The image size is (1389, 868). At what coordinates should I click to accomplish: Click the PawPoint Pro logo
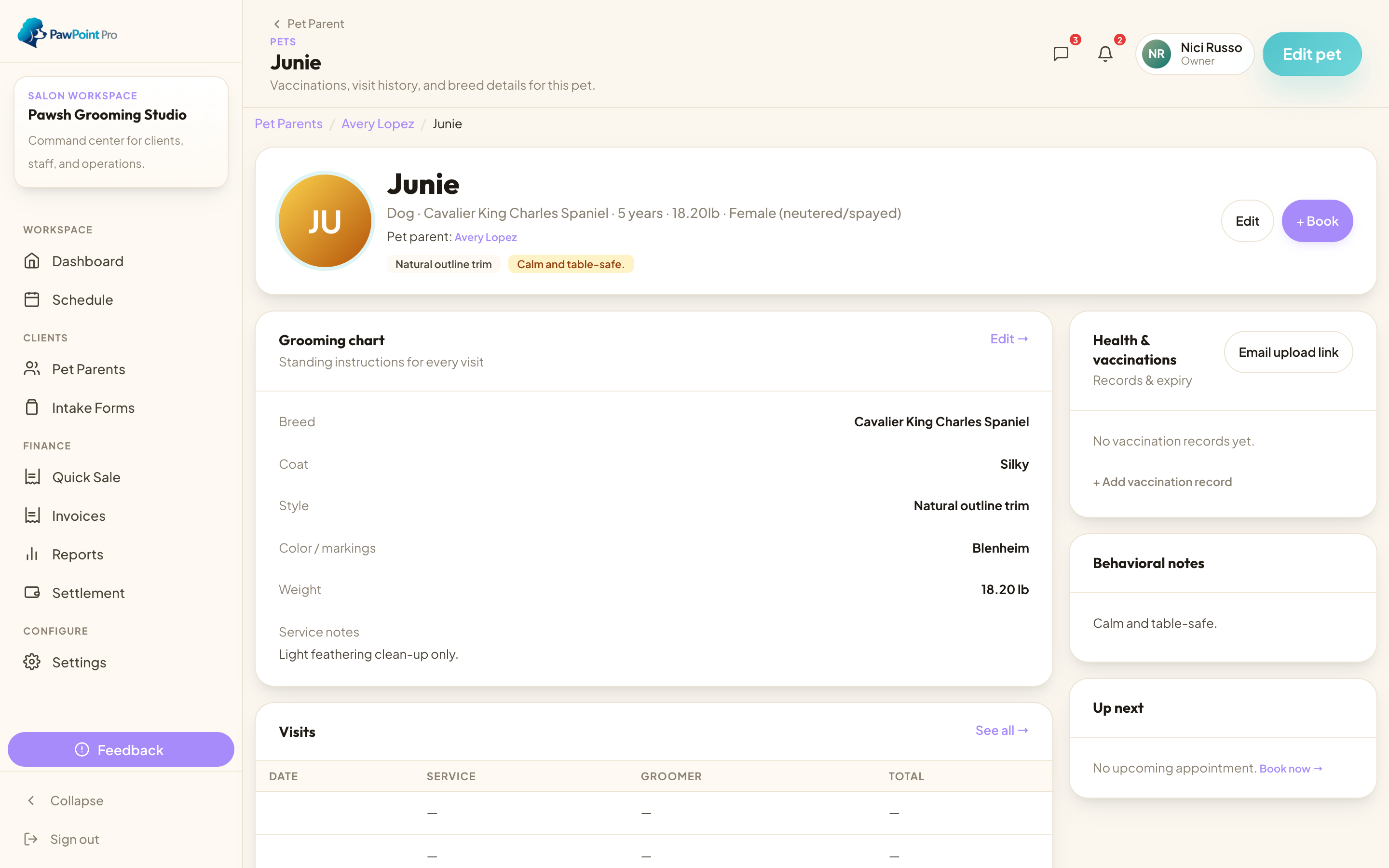67,33
